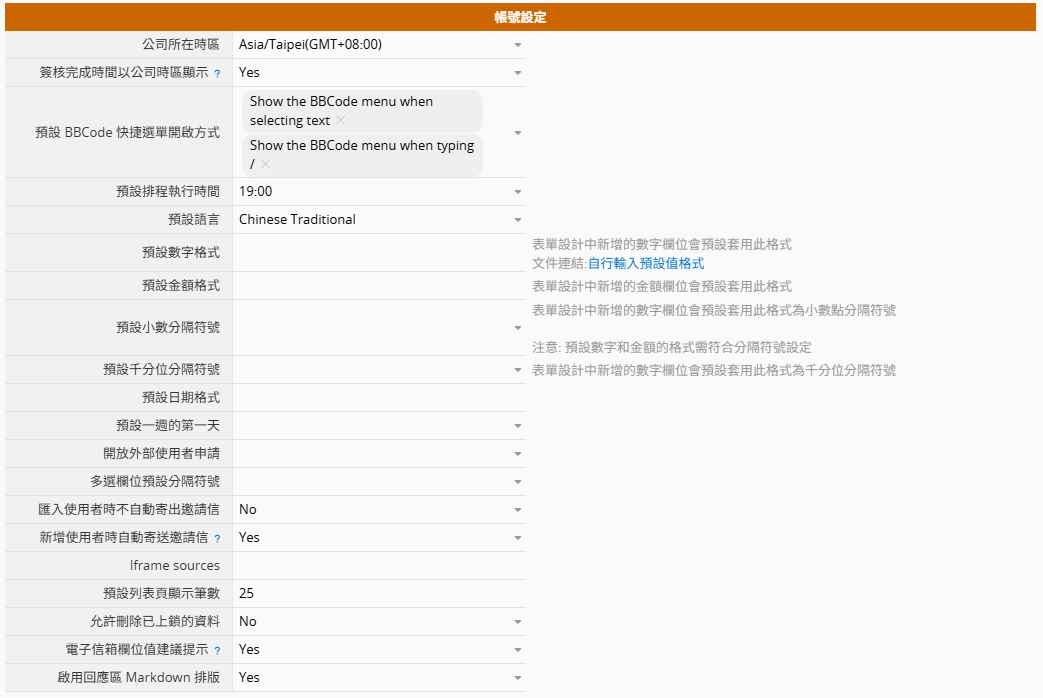Toggle the 匯入使用者時不自動寄出邀請信 No selector
This screenshot has height=698, width=1043.
point(378,510)
